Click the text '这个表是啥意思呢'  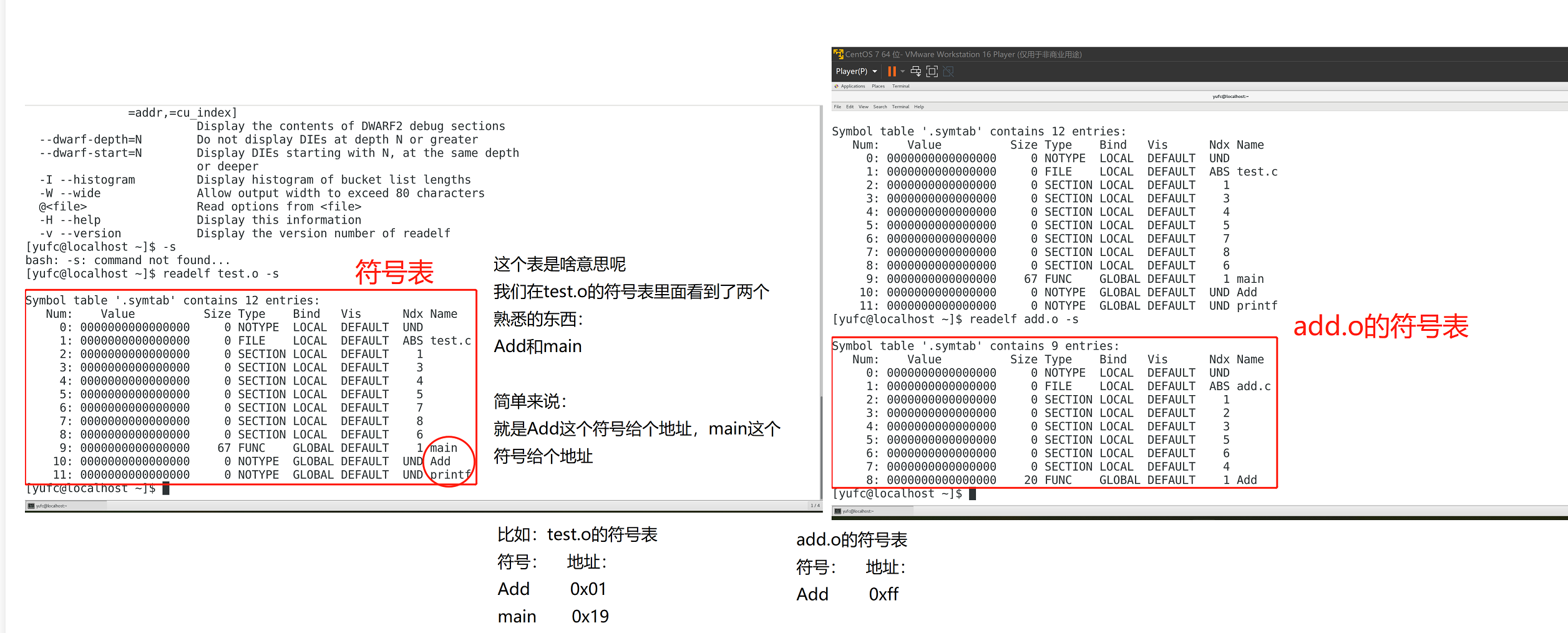560,264
